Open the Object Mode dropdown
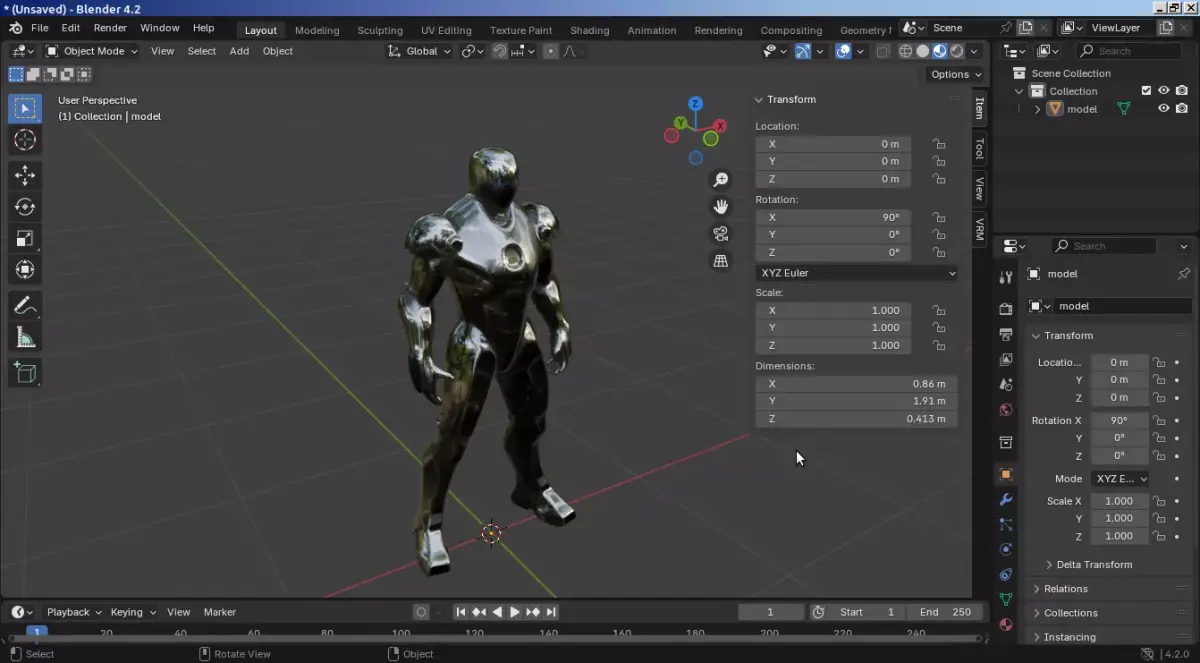The image size is (1200, 663). [x=93, y=51]
